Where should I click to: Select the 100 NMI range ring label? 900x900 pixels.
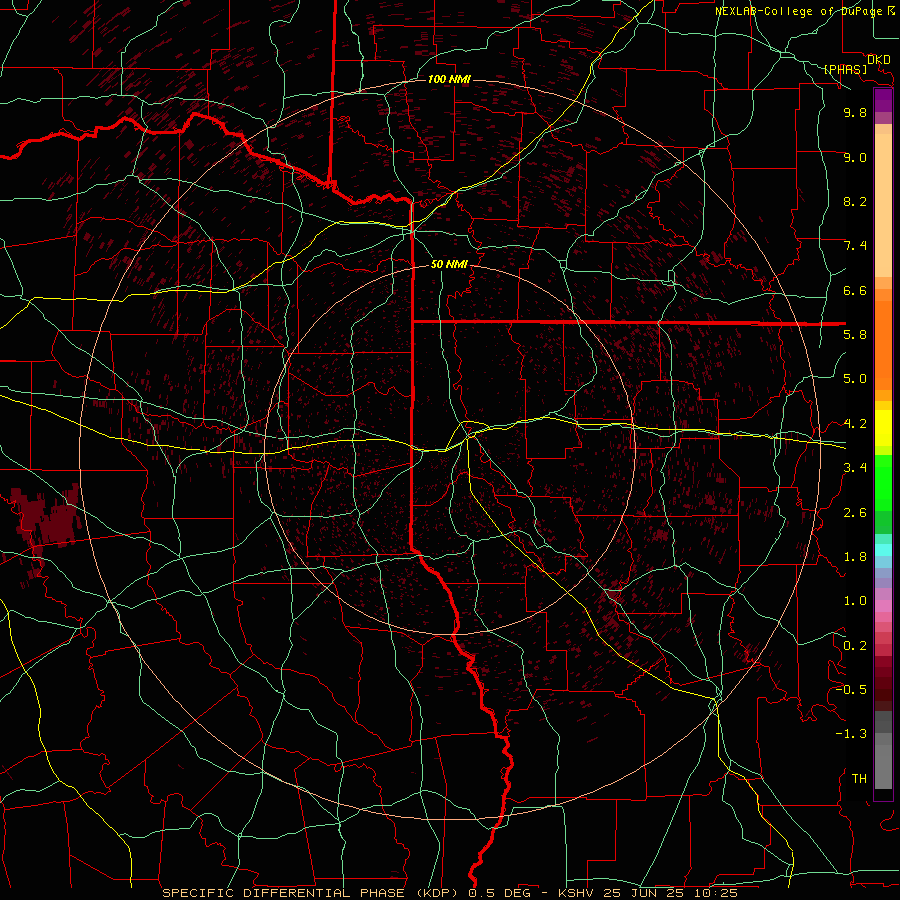(449, 79)
